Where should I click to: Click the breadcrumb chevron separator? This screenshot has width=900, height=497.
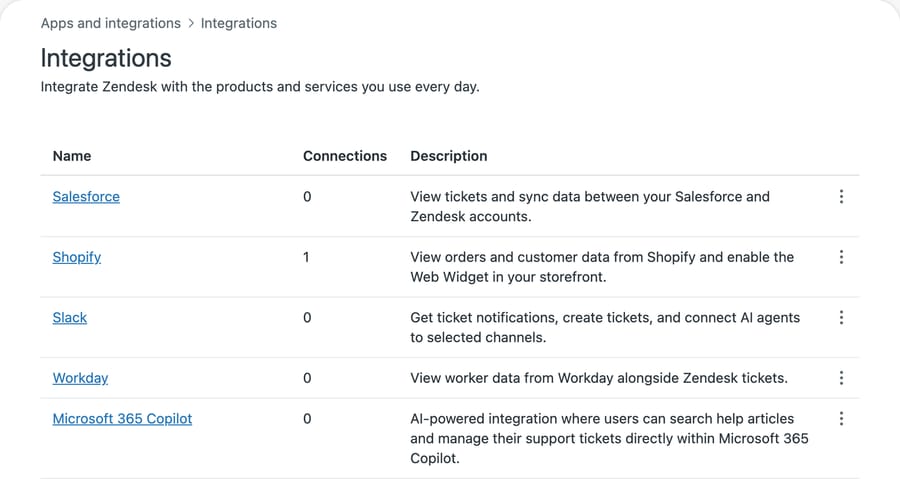point(191,24)
